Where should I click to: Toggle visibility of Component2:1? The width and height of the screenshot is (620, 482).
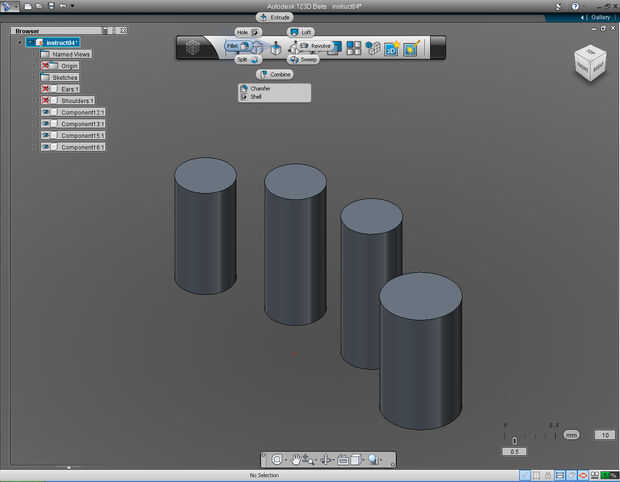[45, 112]
